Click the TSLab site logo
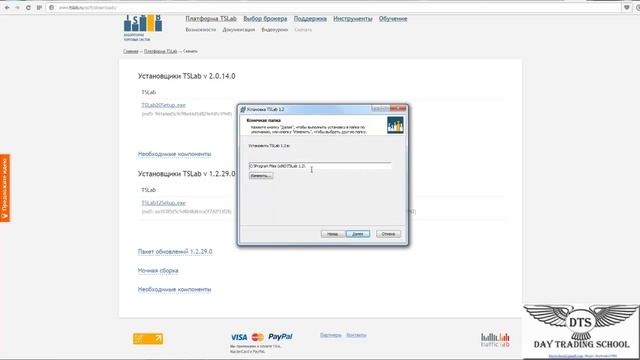This screenshot has height=360, width=640. coord(143,27)
